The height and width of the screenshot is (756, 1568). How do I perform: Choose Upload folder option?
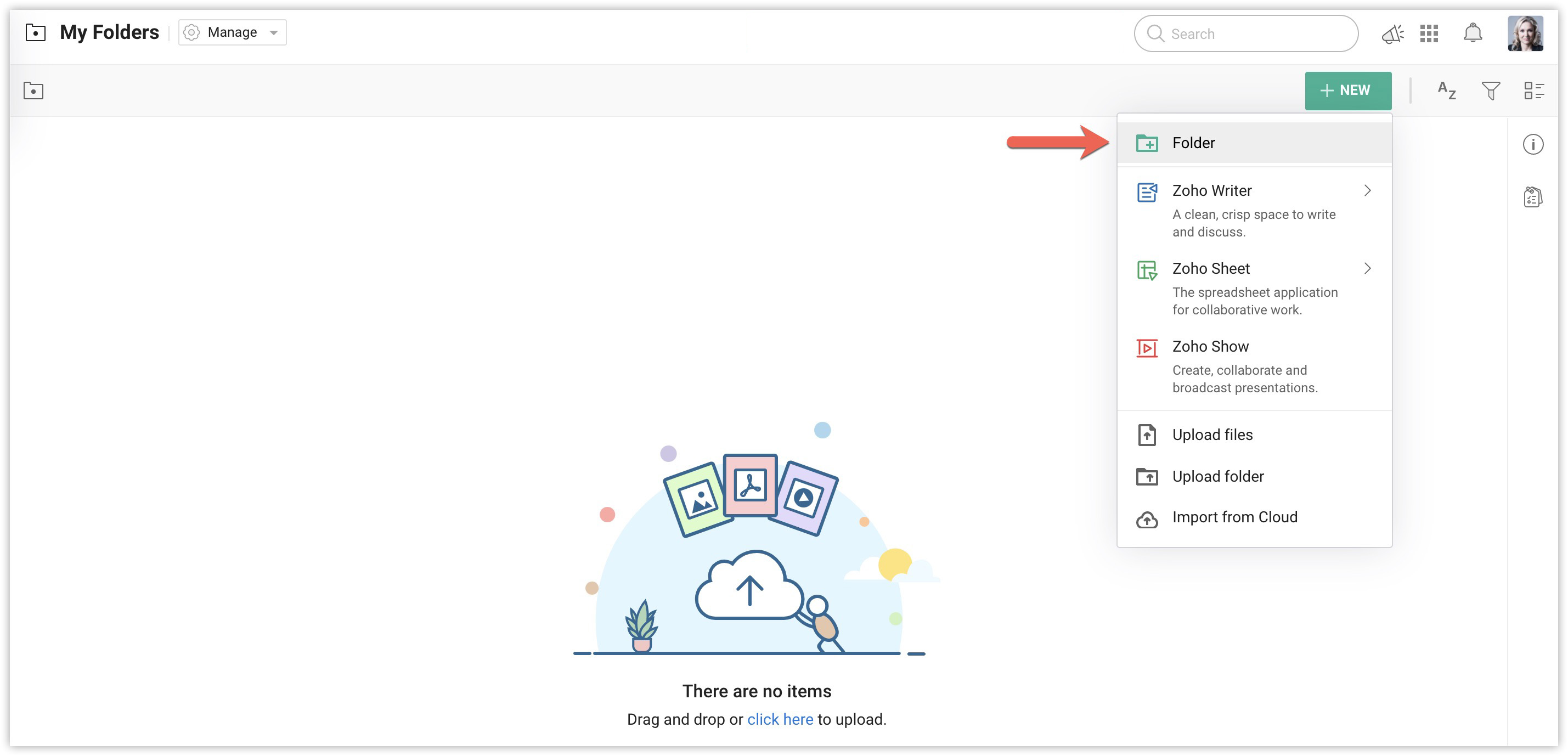[1217, 476]
